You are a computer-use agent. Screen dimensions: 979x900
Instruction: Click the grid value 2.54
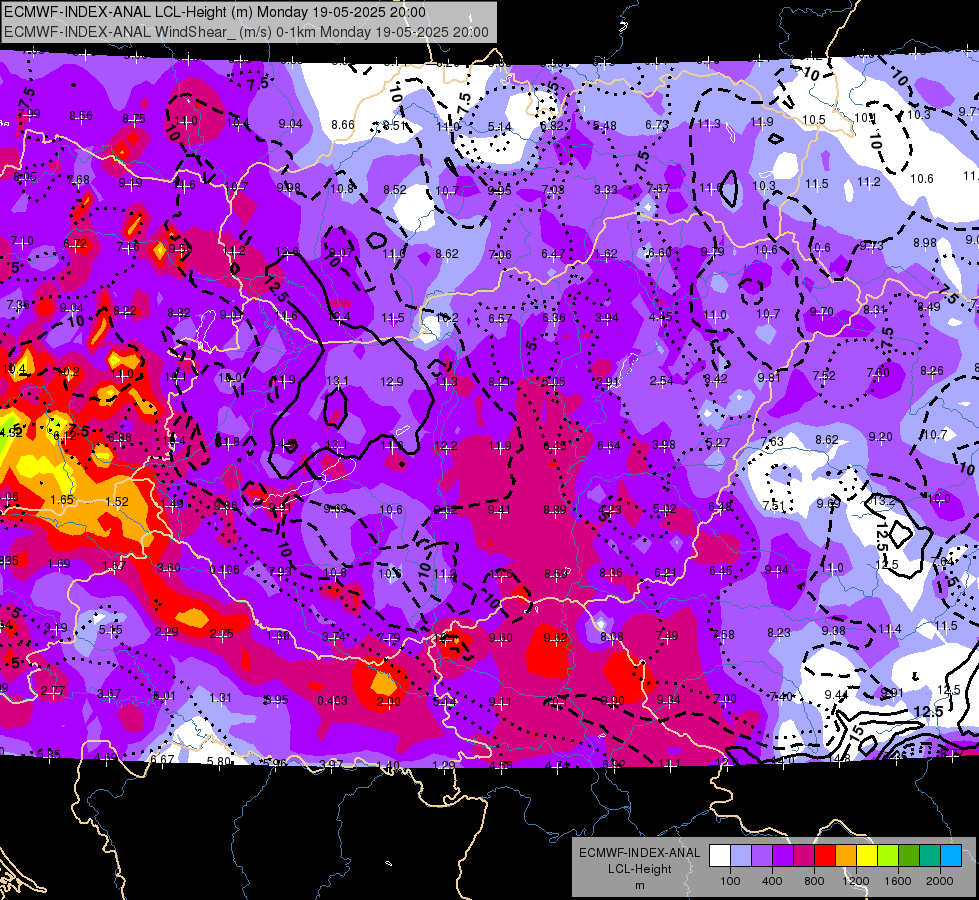661,380
